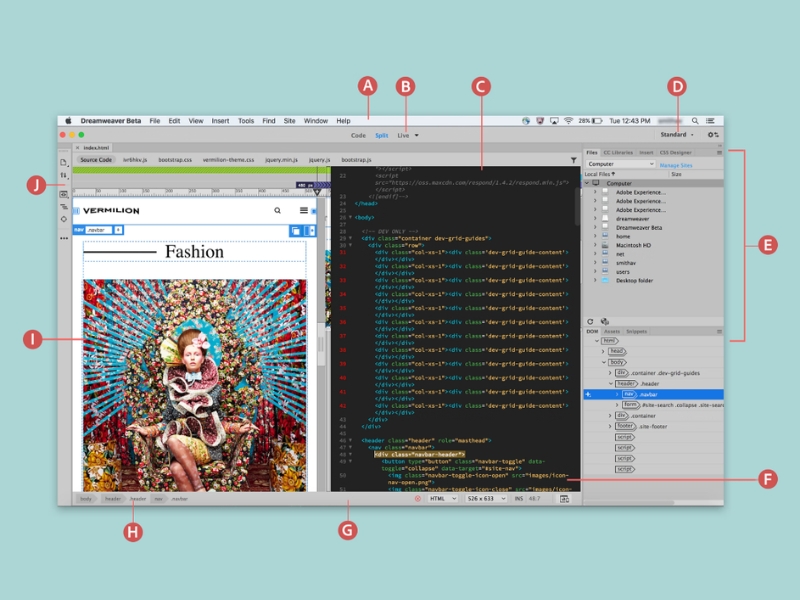Expand the head element in DOM panel

click(x=603, y=352)
